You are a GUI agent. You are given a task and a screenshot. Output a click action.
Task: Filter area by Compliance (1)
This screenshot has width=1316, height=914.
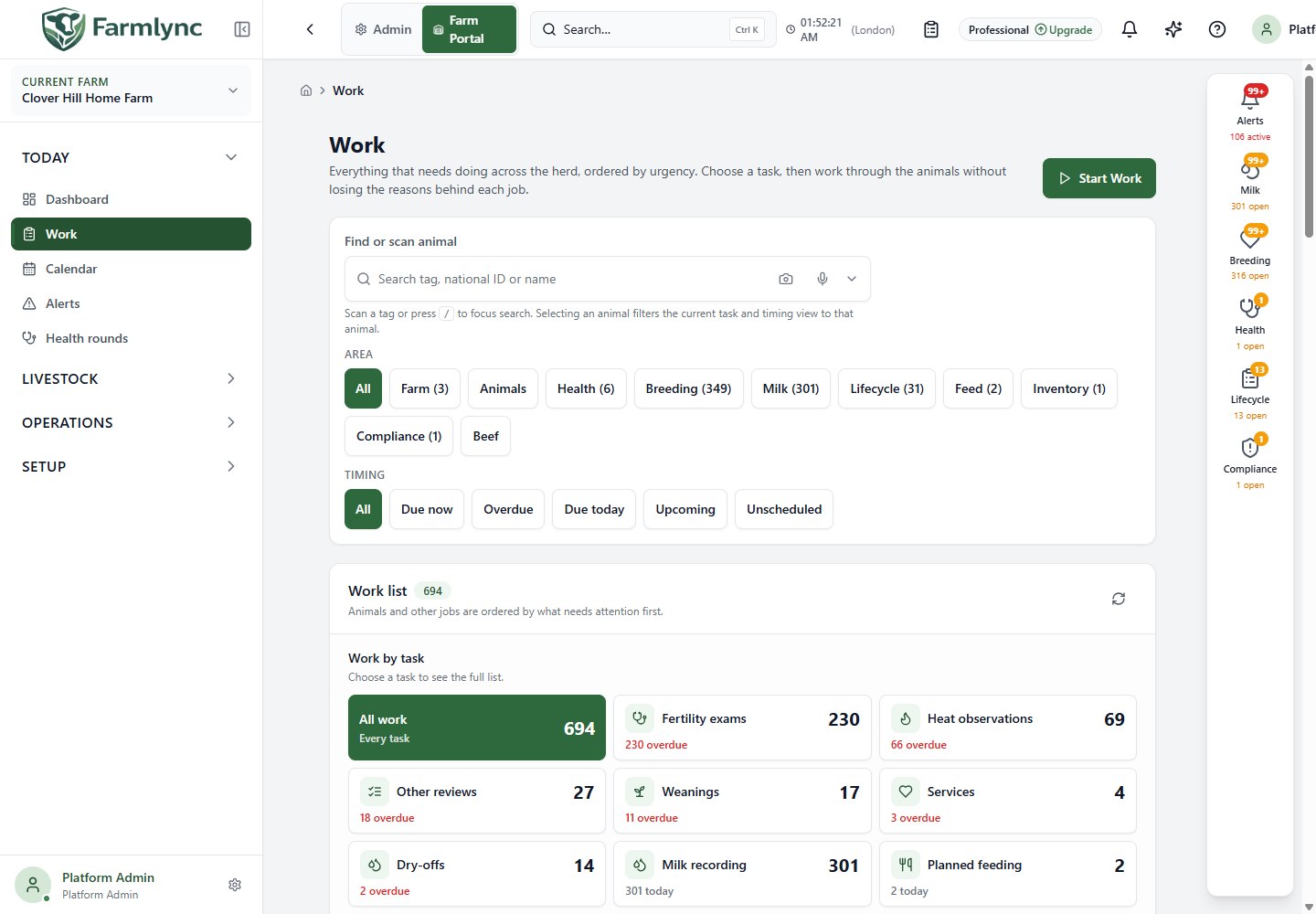tap(399, 436)
